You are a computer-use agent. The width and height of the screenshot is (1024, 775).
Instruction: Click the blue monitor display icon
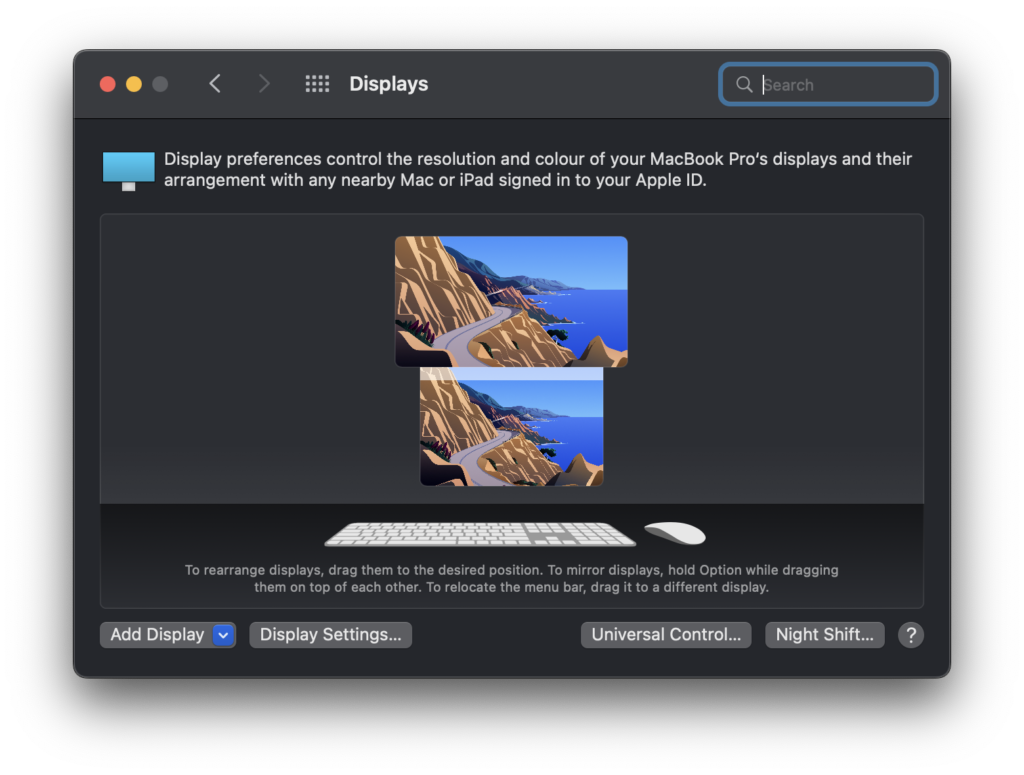pos(129,170)
